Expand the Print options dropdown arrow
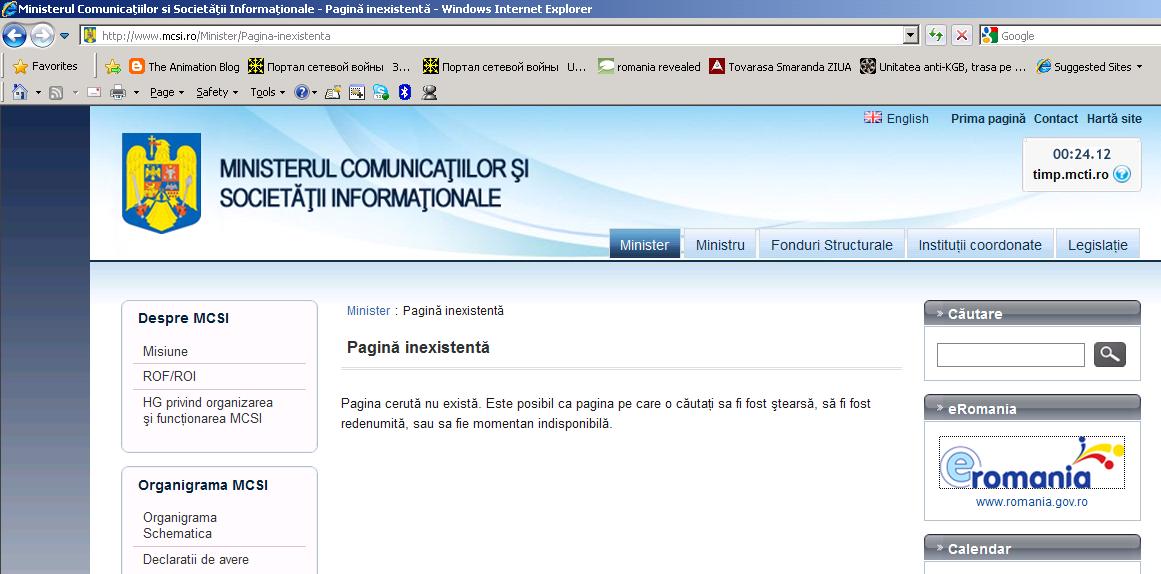 pyautogui.click(x=136, y=93)
